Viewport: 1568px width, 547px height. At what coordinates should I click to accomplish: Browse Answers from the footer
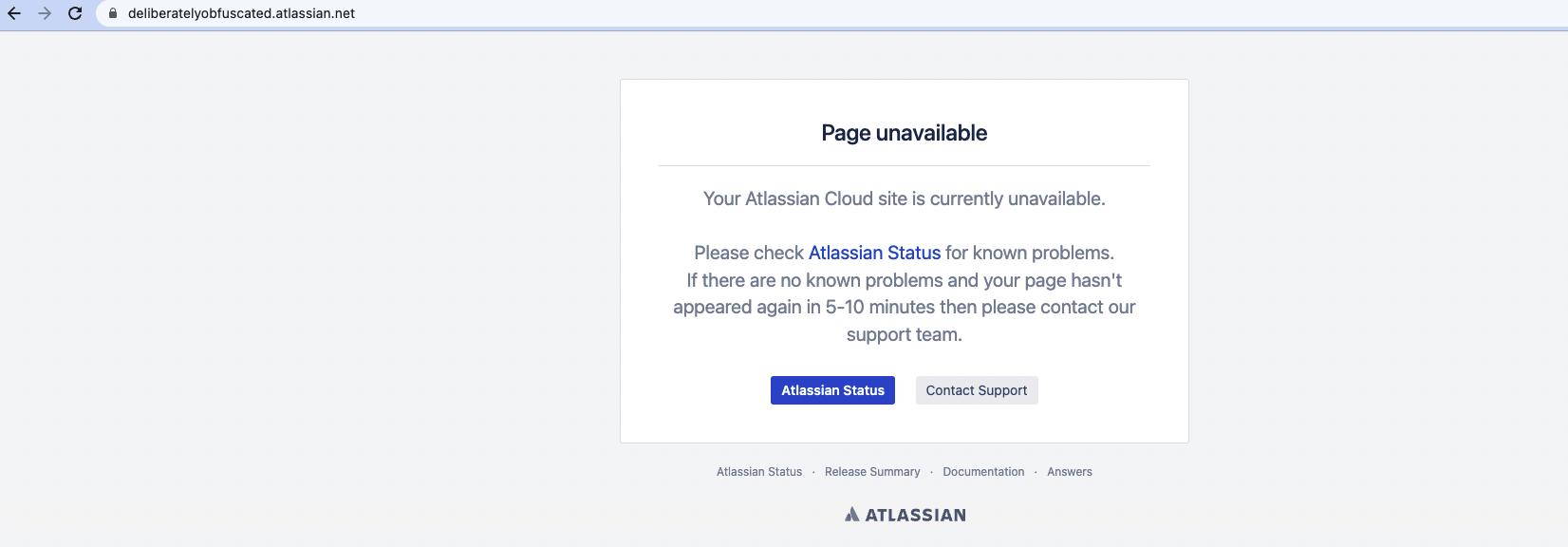(1069, 472)
